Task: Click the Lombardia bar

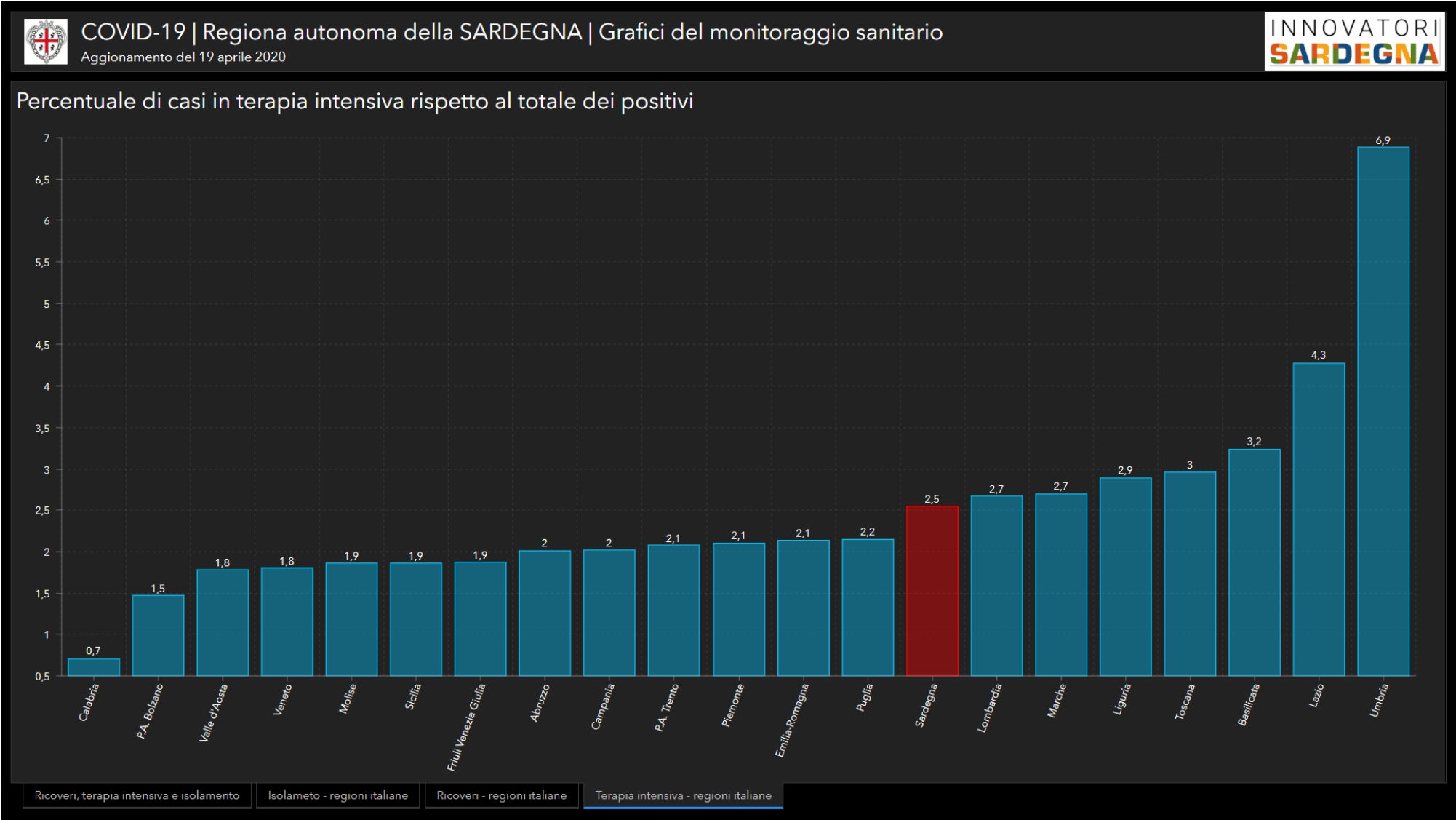Action: point(996,586)
